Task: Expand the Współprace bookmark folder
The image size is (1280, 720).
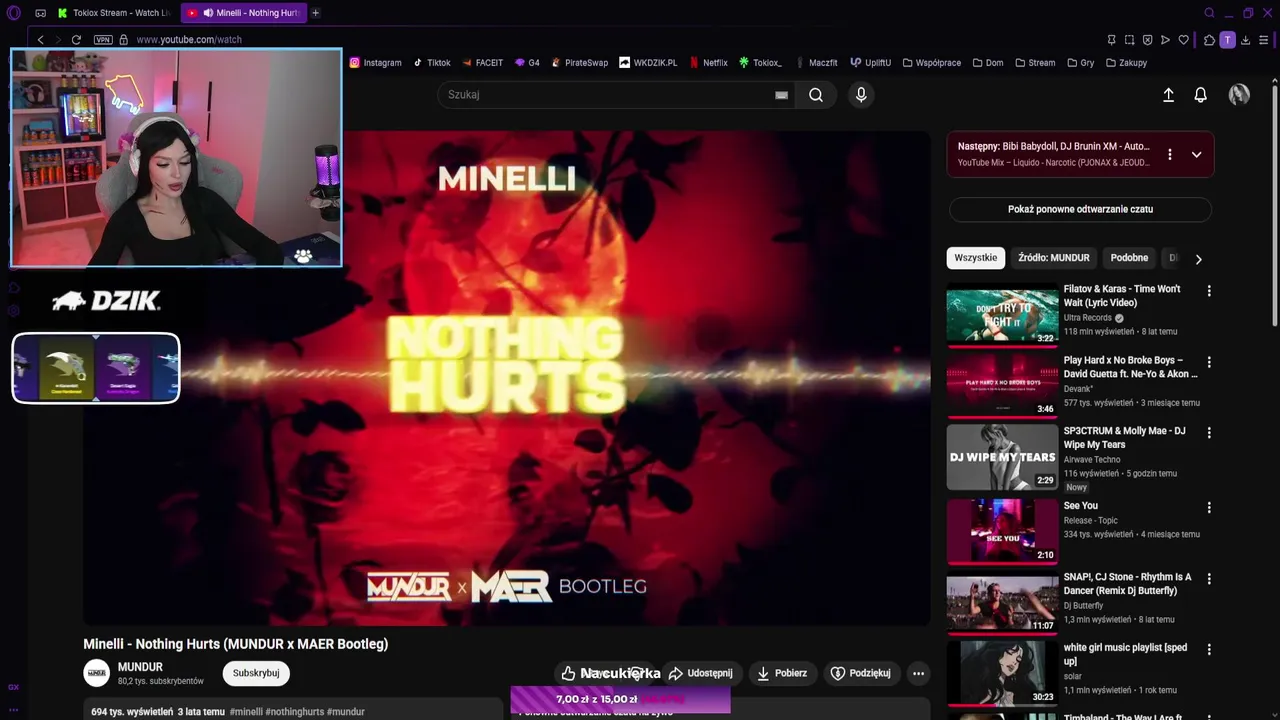Action: [x=932, y=62]
